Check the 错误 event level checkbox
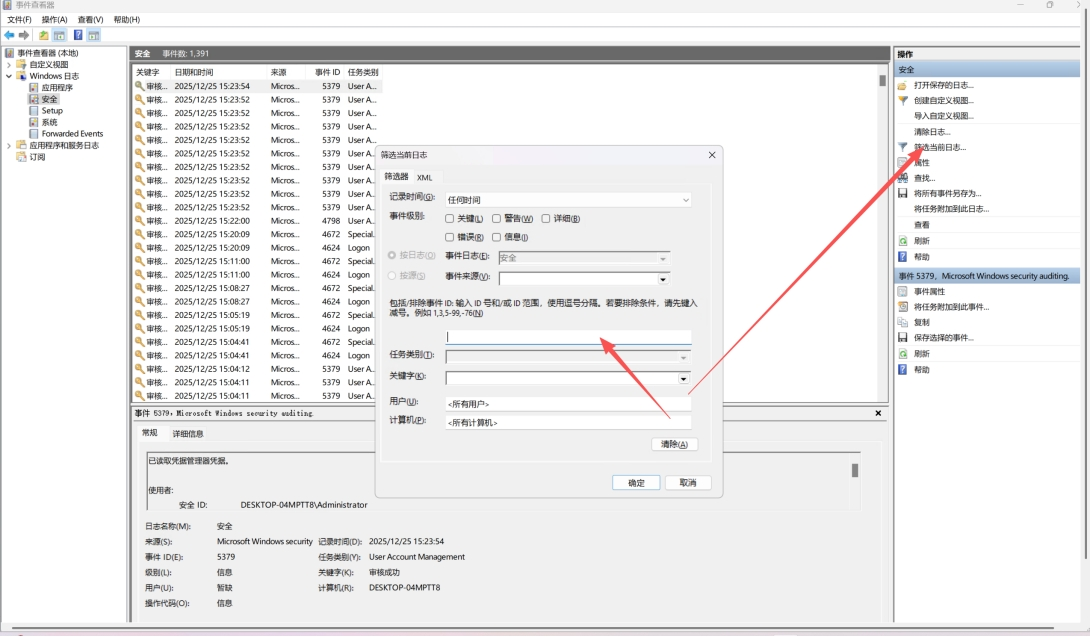The image size is (1090, 637). click(450, 238)
